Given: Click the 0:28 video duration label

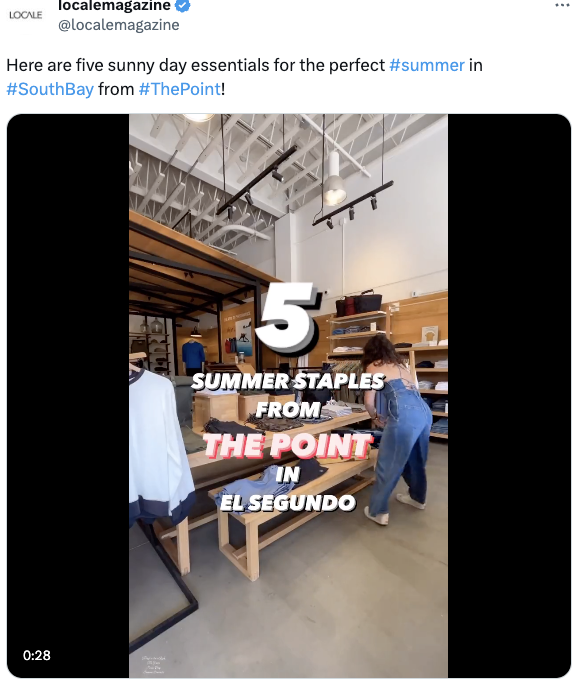Looking at the screenshot, I should [x=36, y=655].
